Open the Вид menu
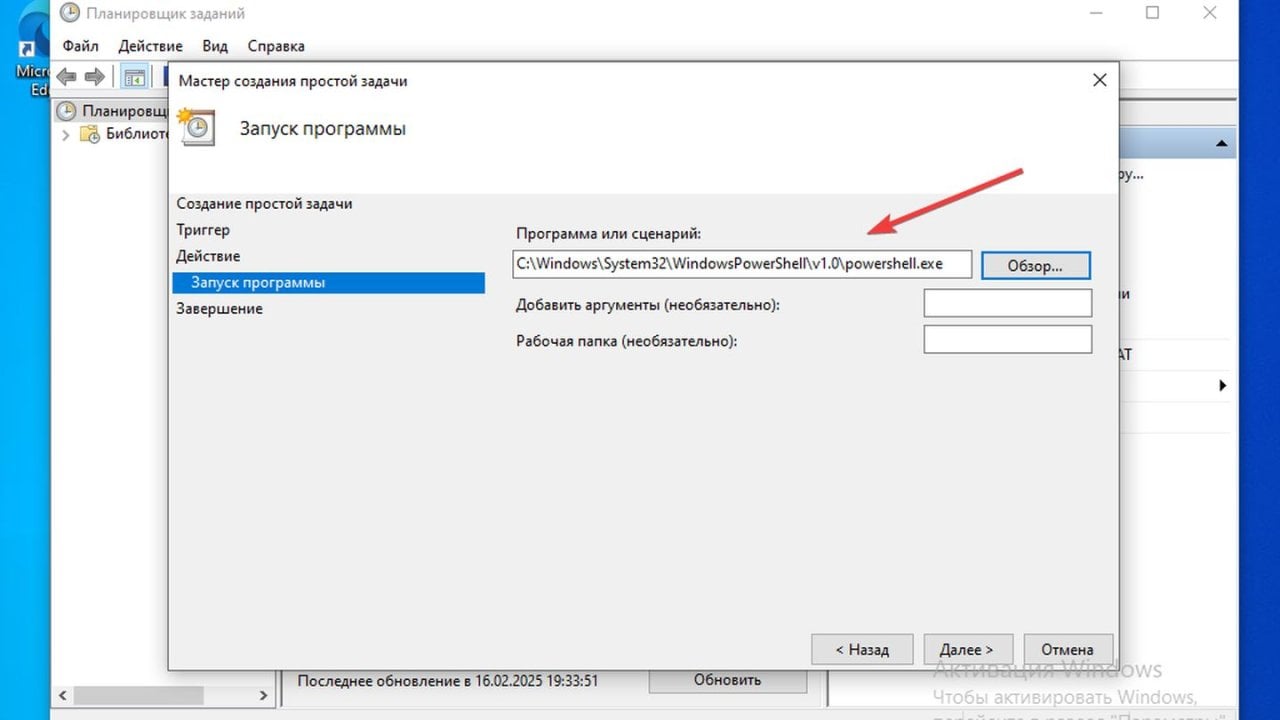 coord(215,46)
